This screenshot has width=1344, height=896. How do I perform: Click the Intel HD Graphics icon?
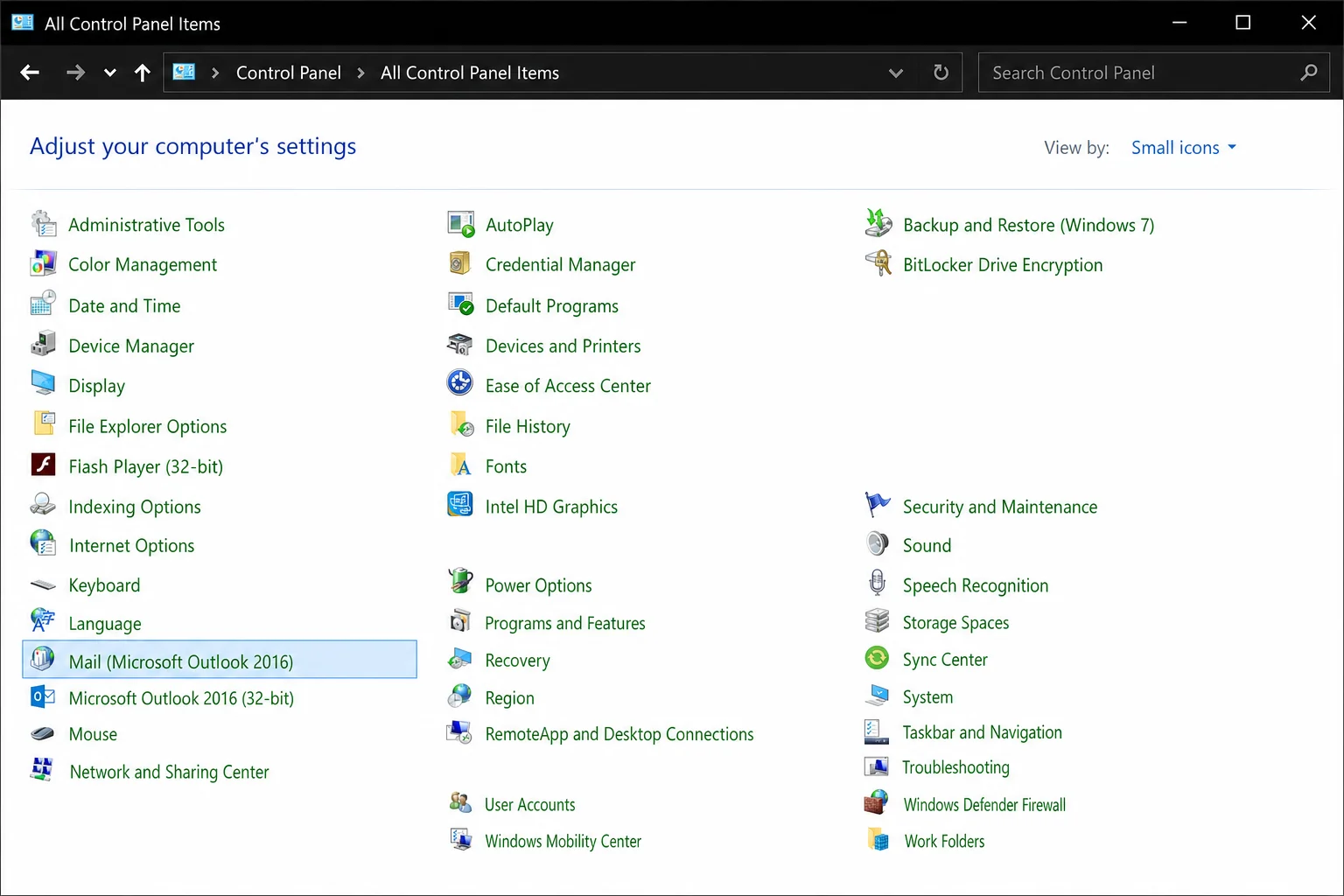click(460, 505)
